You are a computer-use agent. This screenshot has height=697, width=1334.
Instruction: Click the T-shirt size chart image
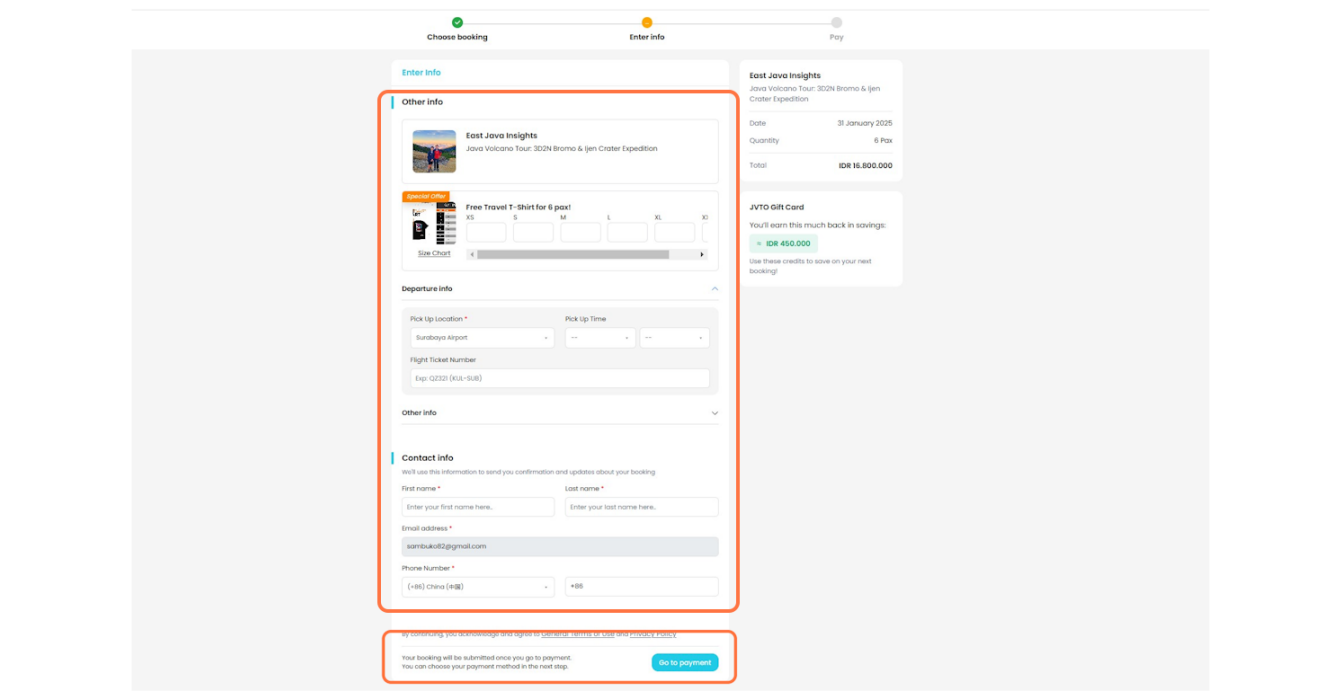coord(434,224)
